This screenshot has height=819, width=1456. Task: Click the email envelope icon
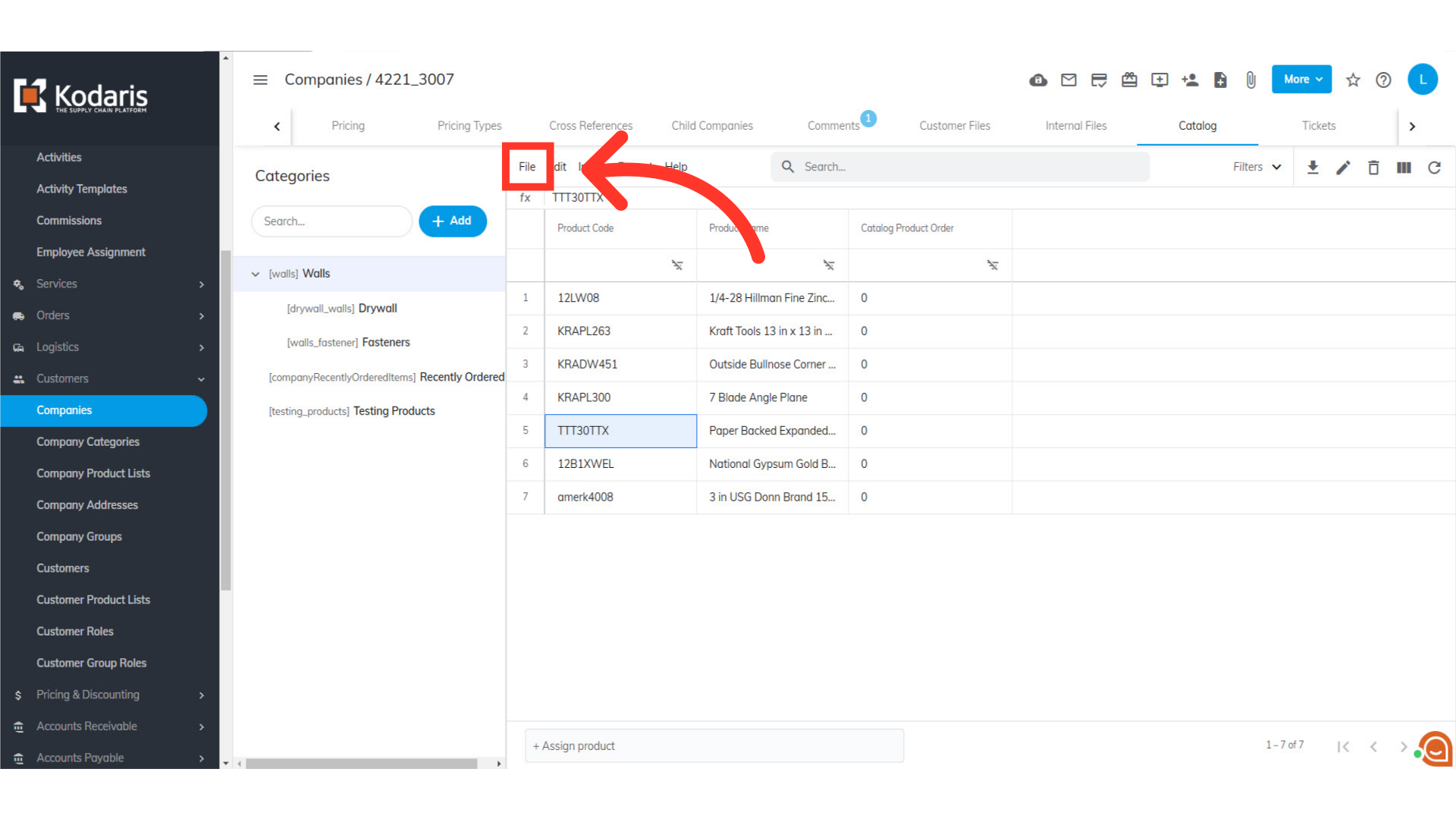(1068, 80)
